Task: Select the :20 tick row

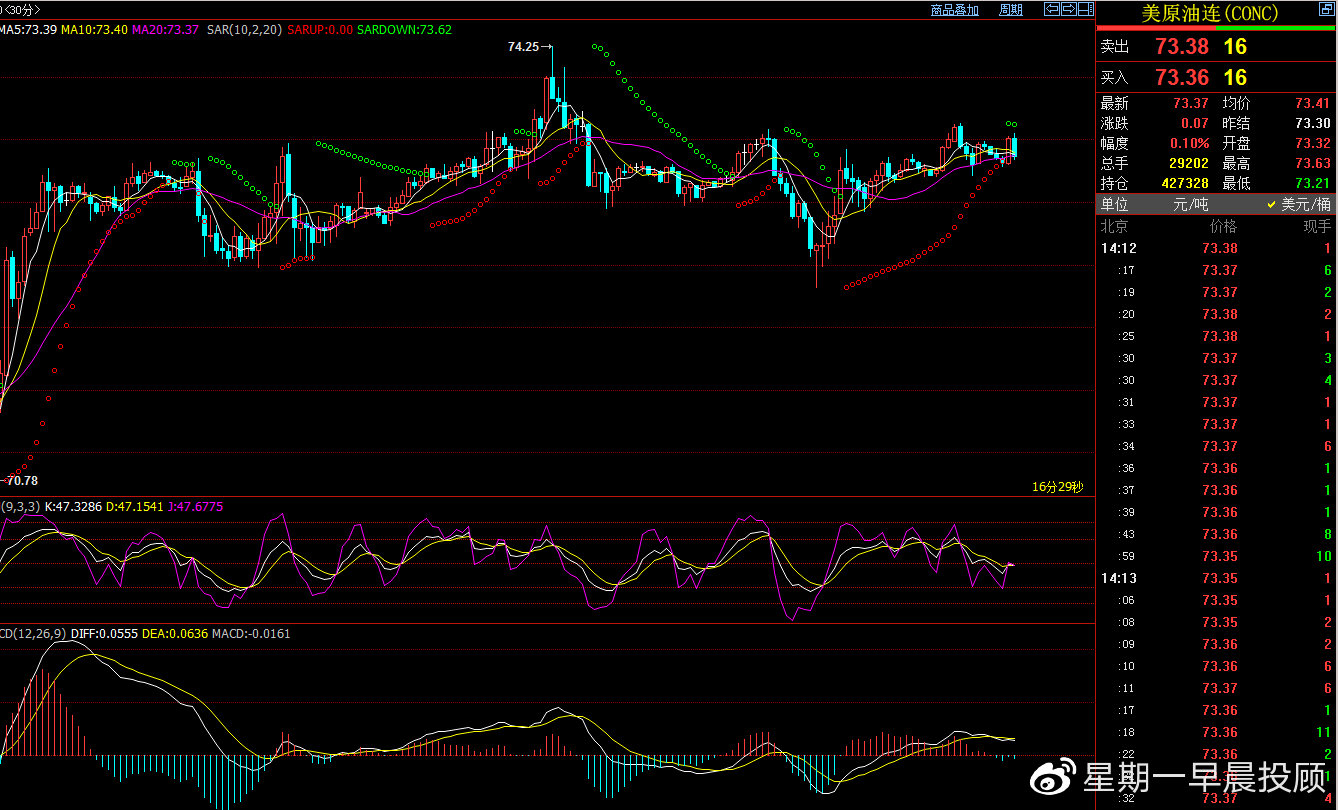Action: point(1217,314)
